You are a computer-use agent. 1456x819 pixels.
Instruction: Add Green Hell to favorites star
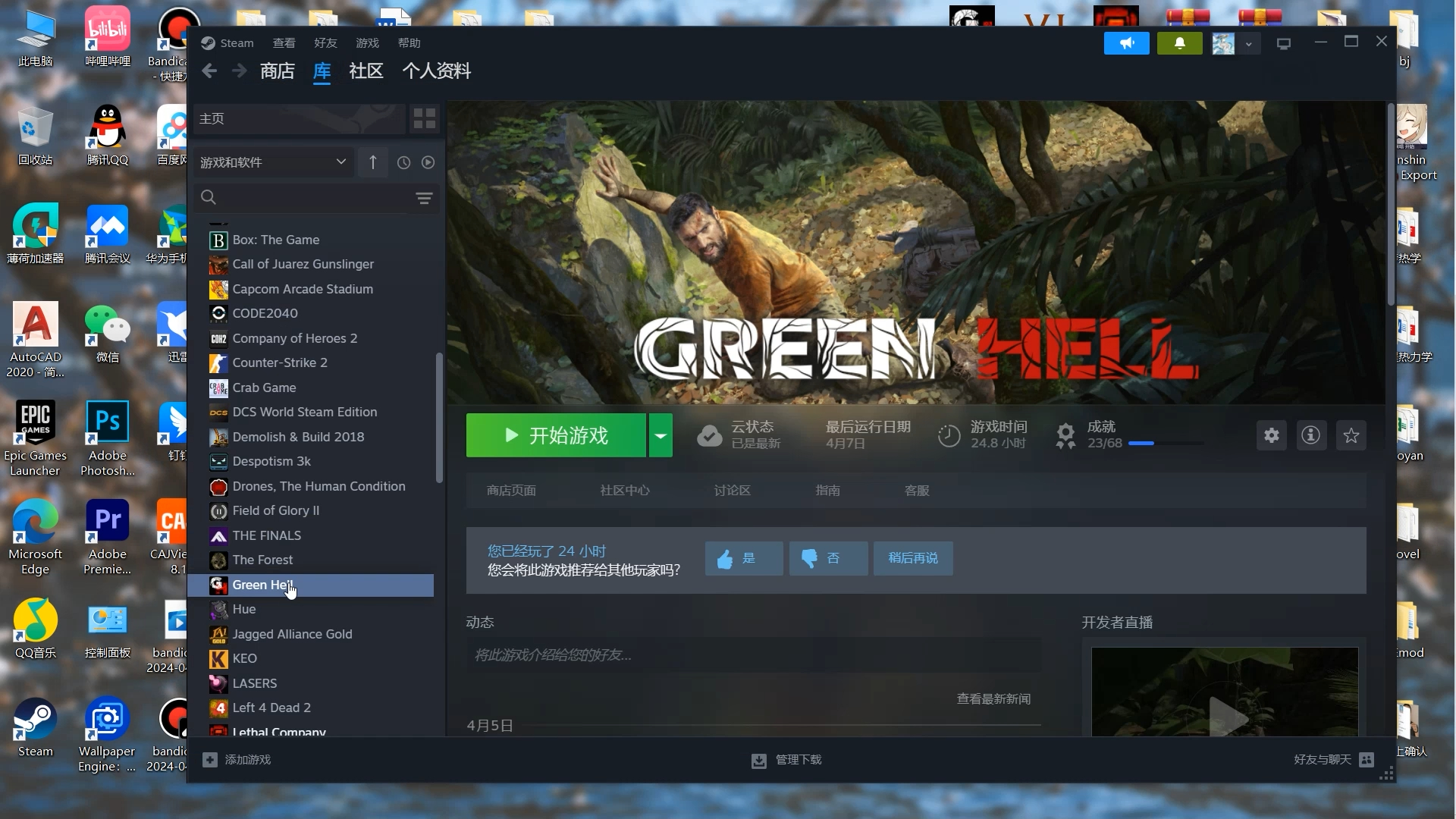tap(1351, 435)
